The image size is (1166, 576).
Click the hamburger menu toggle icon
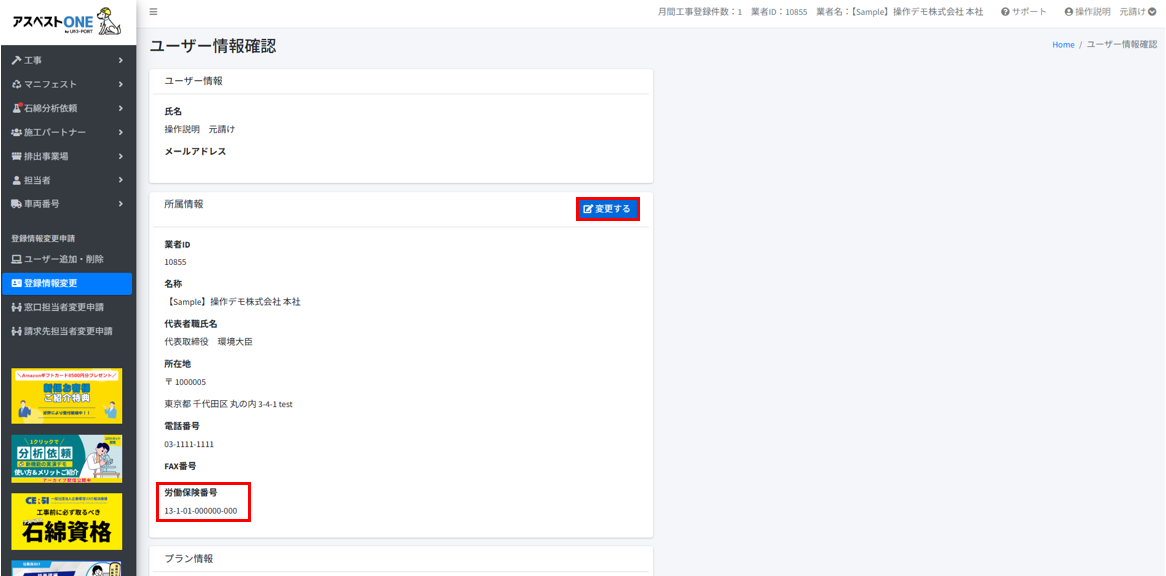(x=153, y=12)
